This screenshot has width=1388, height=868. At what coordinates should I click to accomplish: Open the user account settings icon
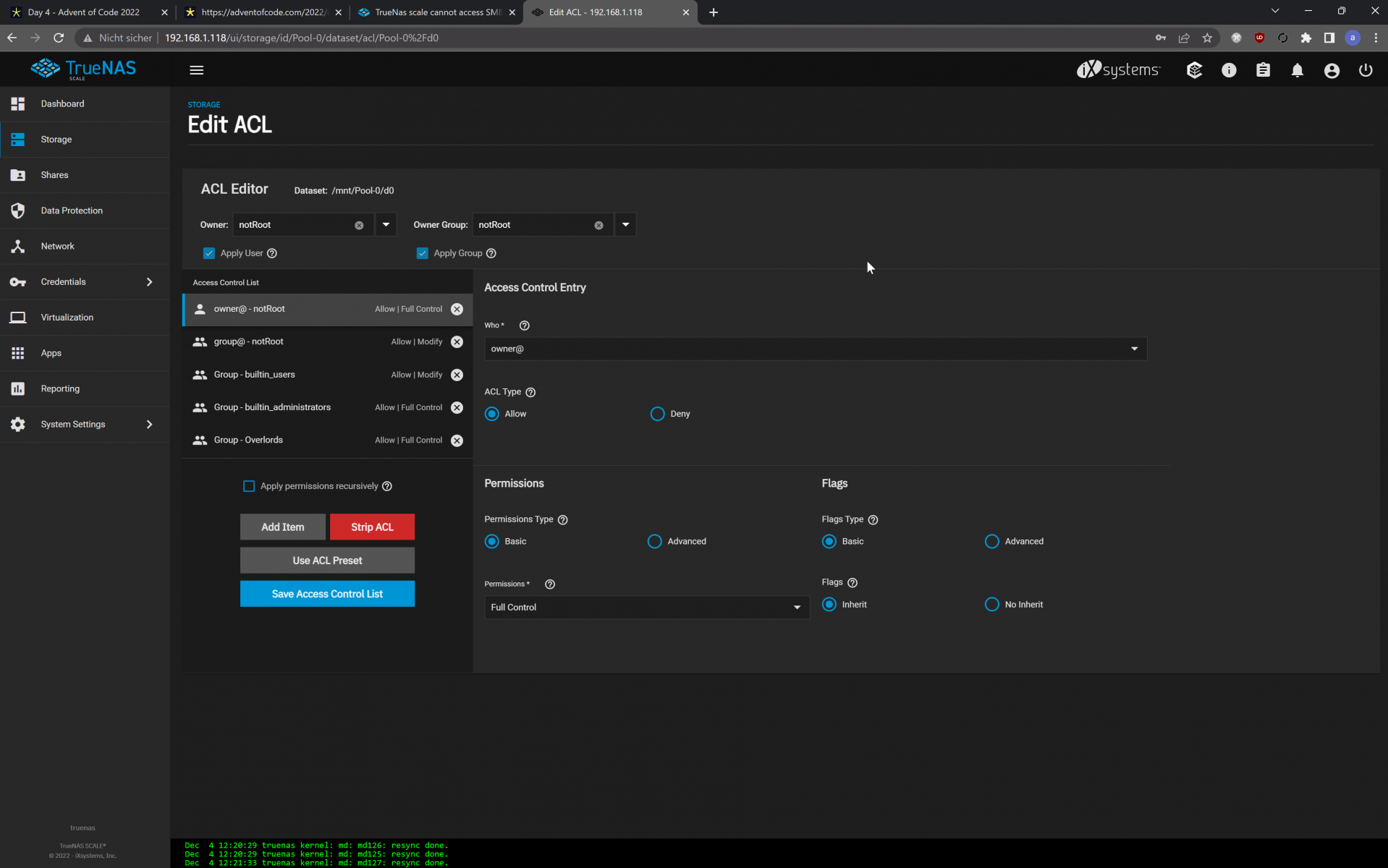coord(1332,70)
